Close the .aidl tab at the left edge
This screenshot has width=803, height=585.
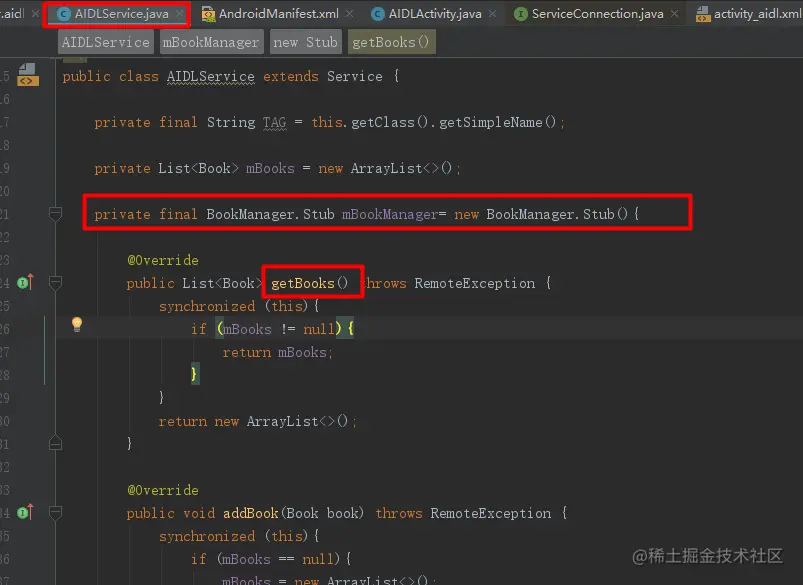[x=35, y=14]
